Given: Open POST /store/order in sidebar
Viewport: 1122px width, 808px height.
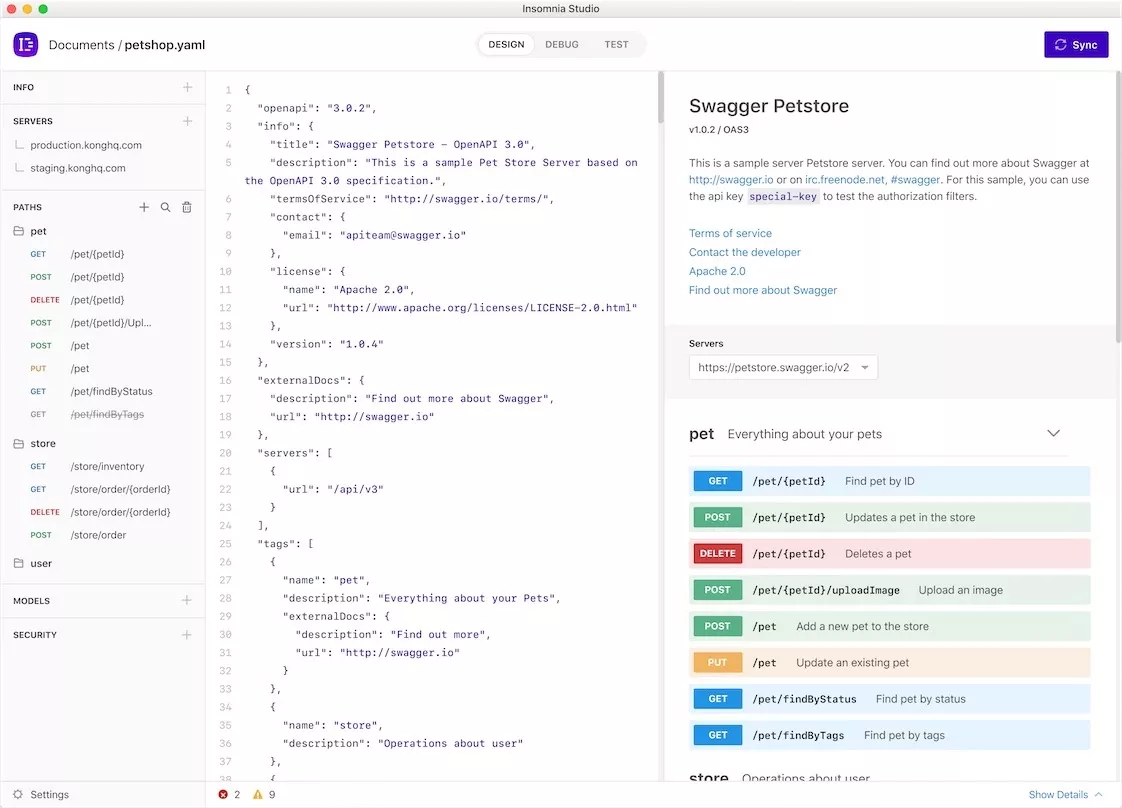Looking at the screenshot, I should [x=104, y=535].
